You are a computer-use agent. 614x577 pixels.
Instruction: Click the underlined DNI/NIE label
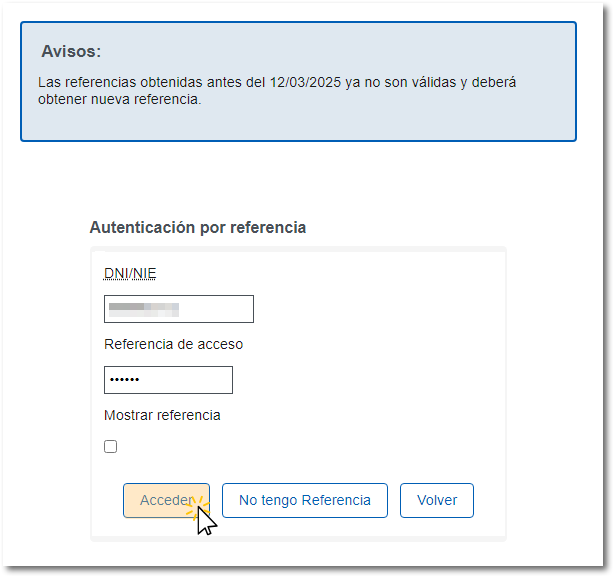click(130, 274)
